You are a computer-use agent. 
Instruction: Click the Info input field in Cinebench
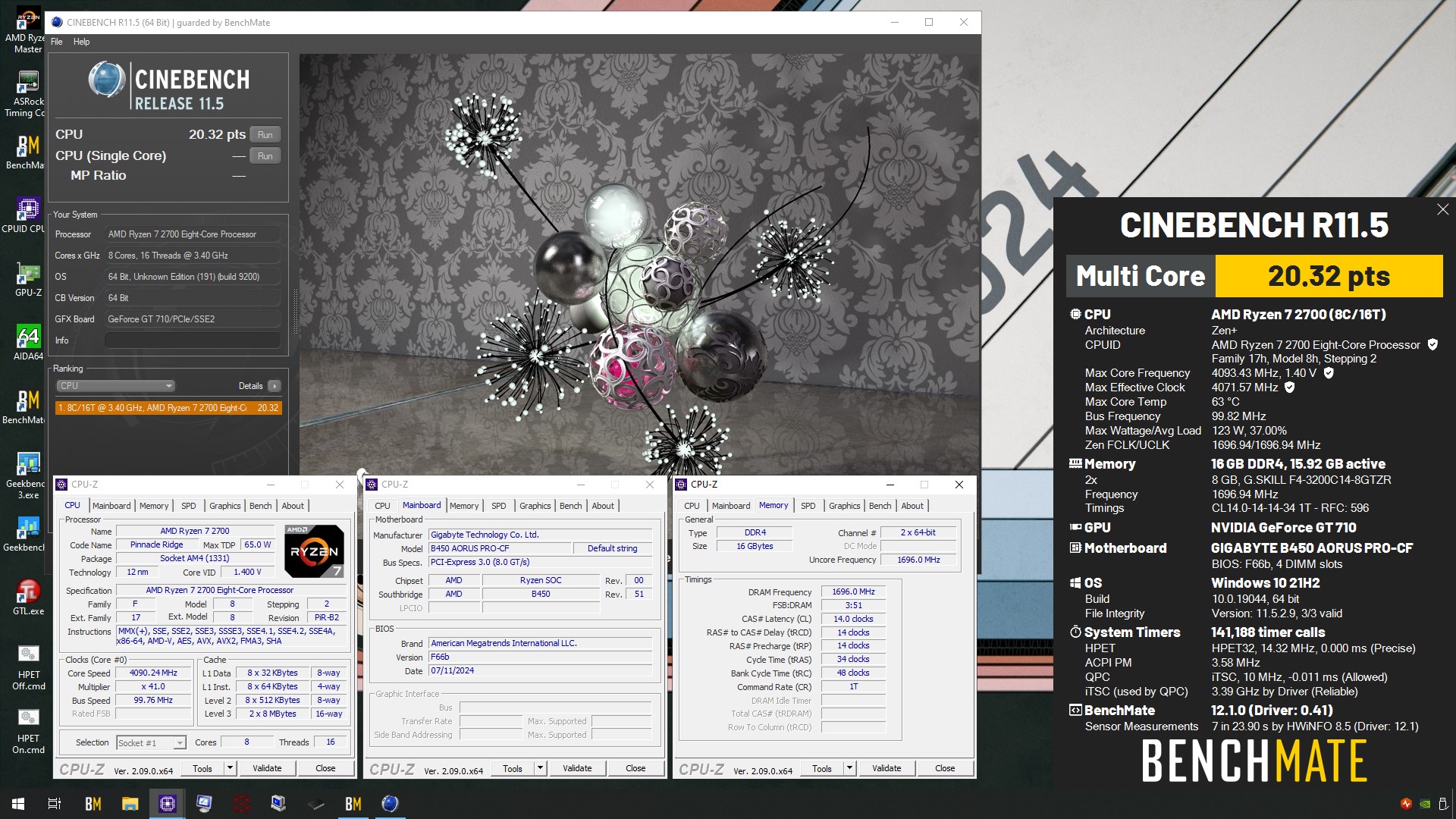pyautogui.click(x=192, y=340)
